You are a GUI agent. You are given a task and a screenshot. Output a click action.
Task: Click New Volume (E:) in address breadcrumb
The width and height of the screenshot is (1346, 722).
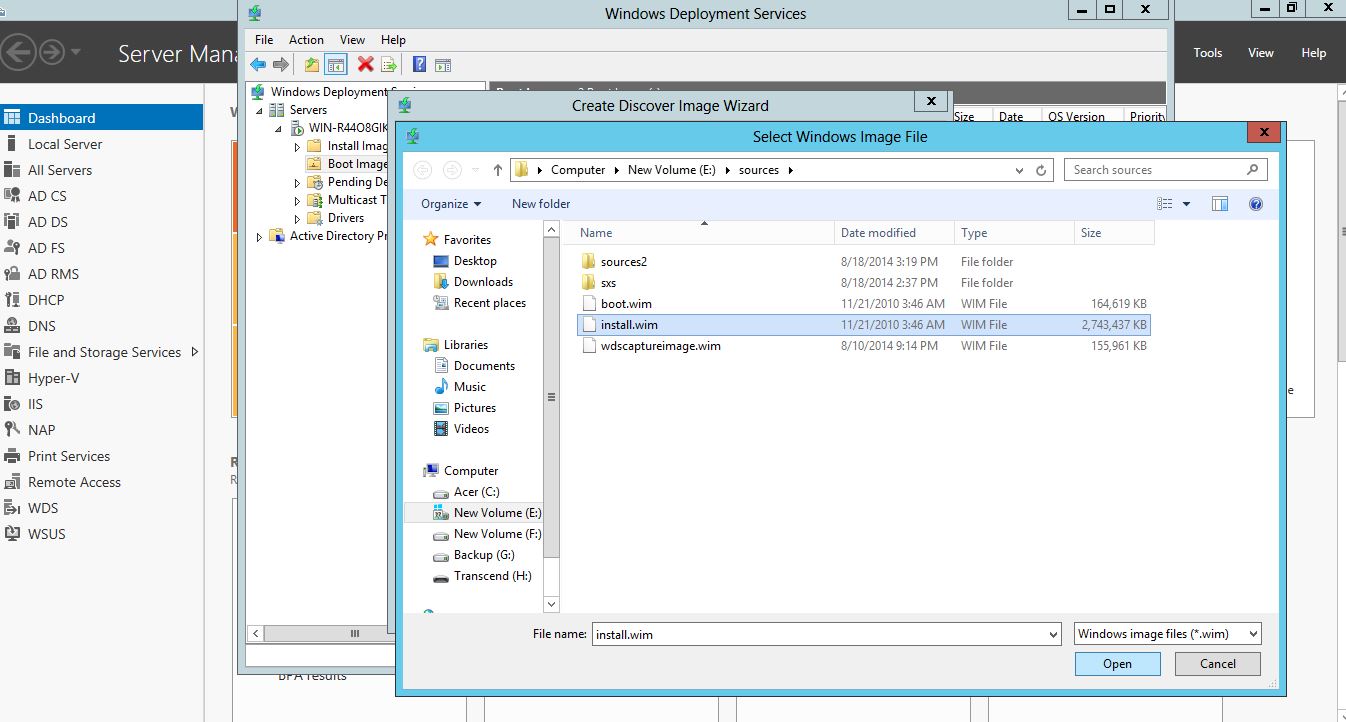click(x=671, y=170)
